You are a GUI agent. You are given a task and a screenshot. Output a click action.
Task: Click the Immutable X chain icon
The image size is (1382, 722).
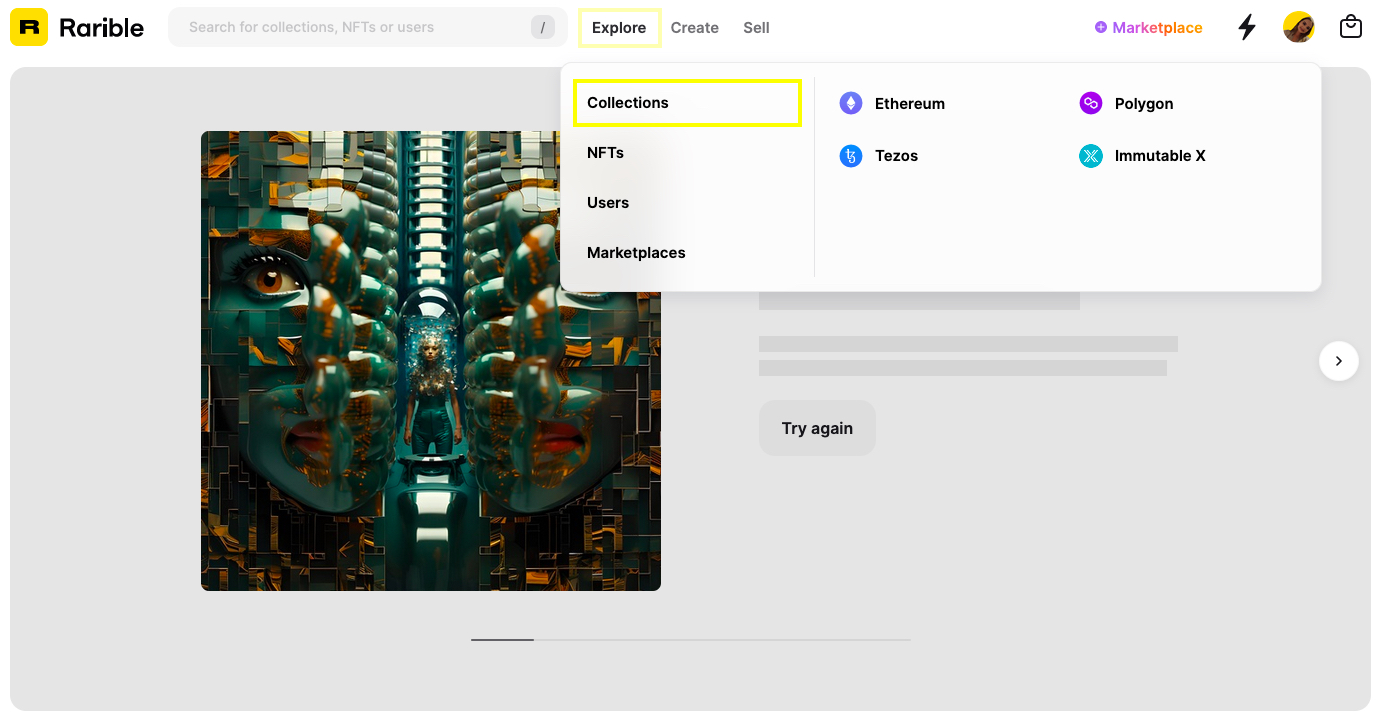point(1091,156)
